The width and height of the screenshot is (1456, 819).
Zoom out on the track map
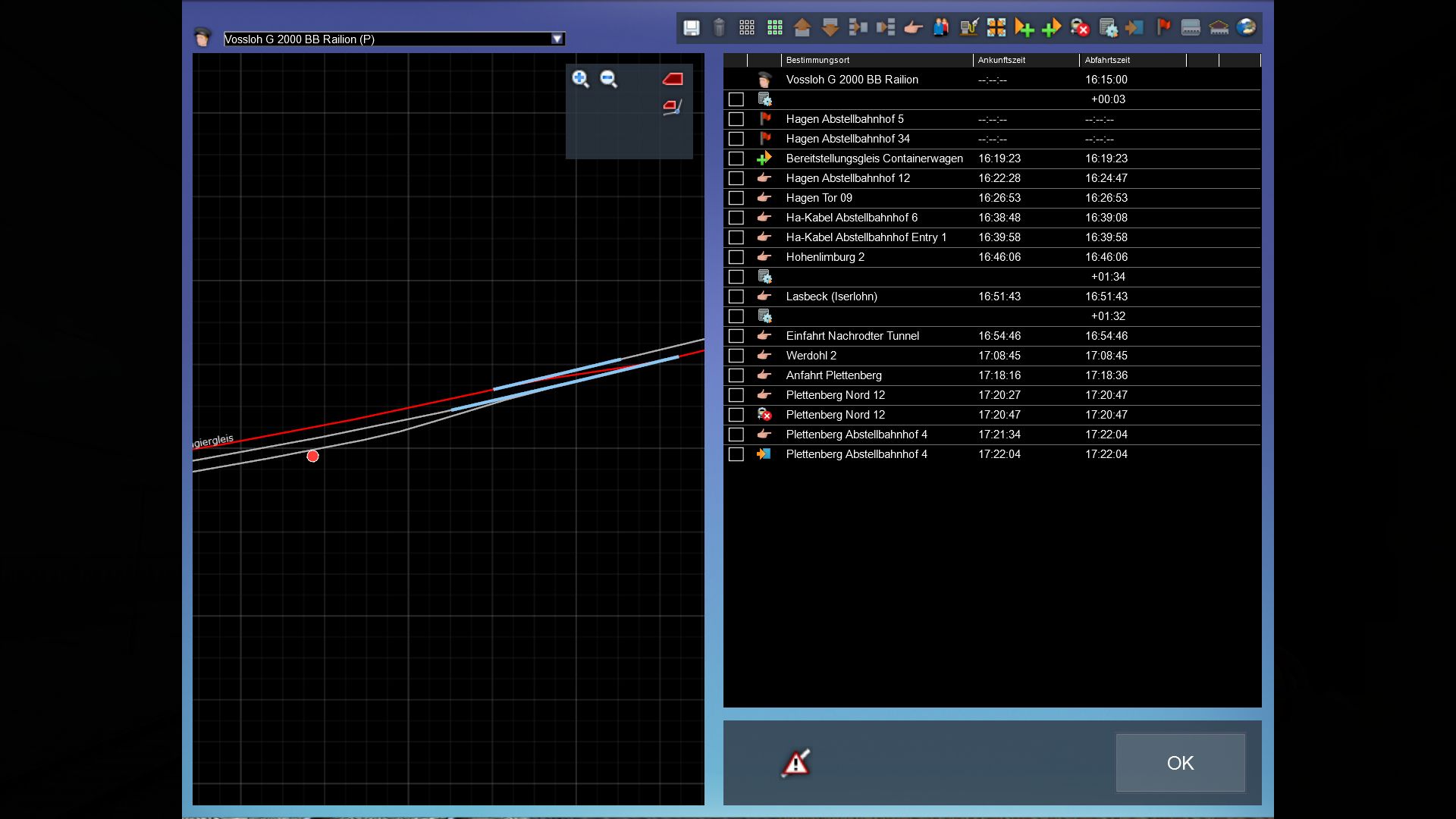tap(608, 79)
